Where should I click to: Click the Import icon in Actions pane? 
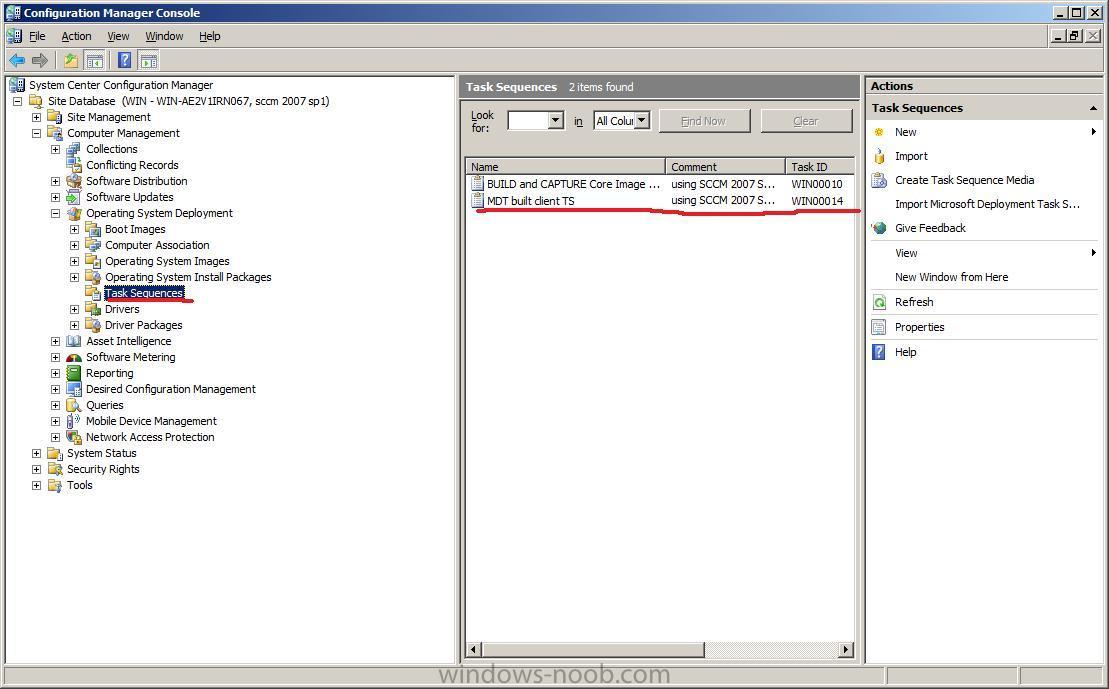pos(879,156)
